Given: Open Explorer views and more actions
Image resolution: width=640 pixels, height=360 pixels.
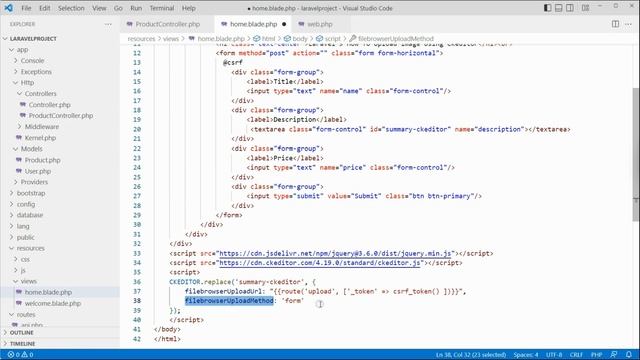Looking at the screenshot, I should click(108, 24).
